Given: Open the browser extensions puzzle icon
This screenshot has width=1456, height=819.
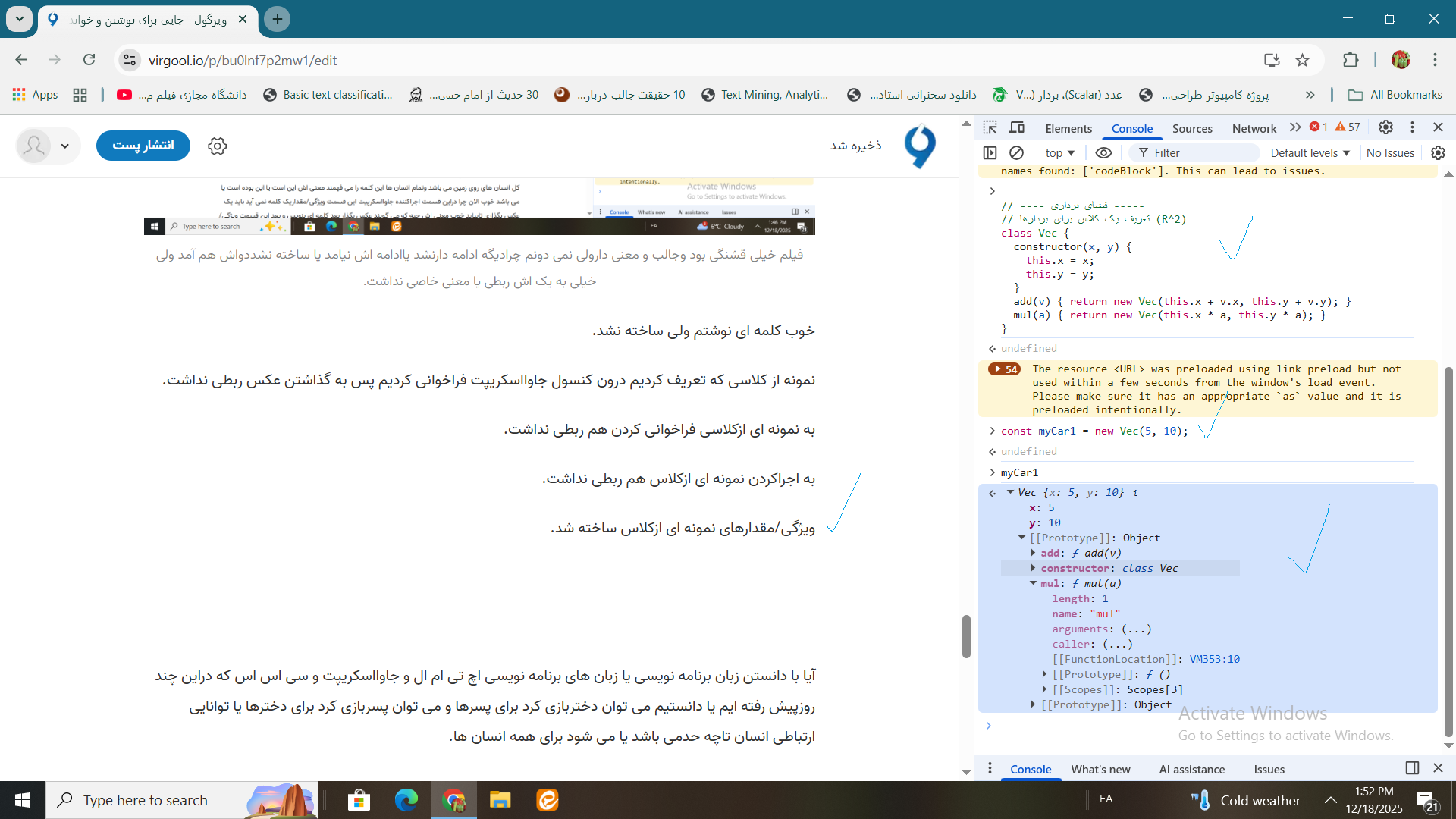Looking at the screenshot, I should (1351, 60).
